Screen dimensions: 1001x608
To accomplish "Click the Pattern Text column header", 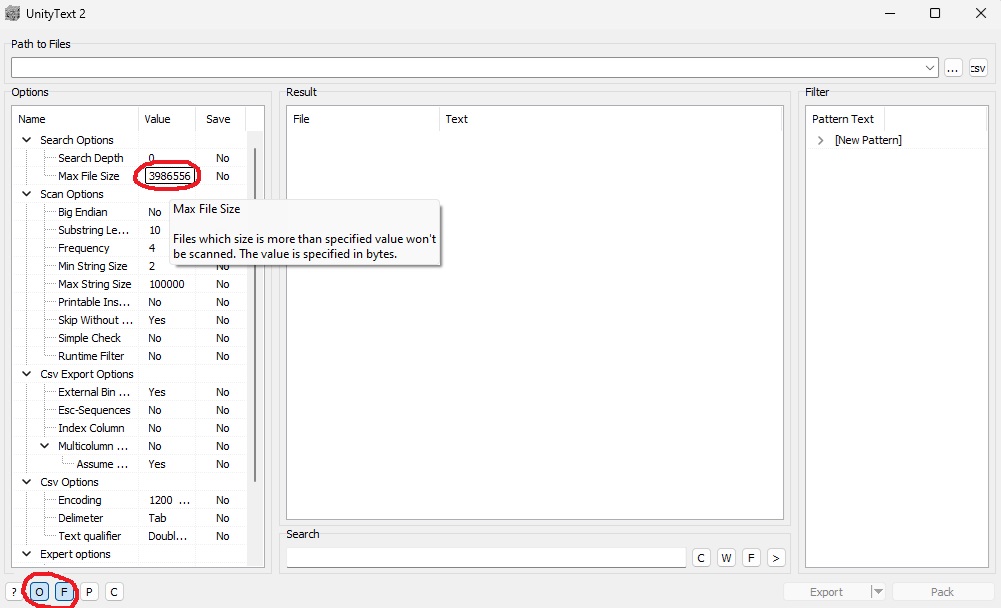I will click(845, 119).
